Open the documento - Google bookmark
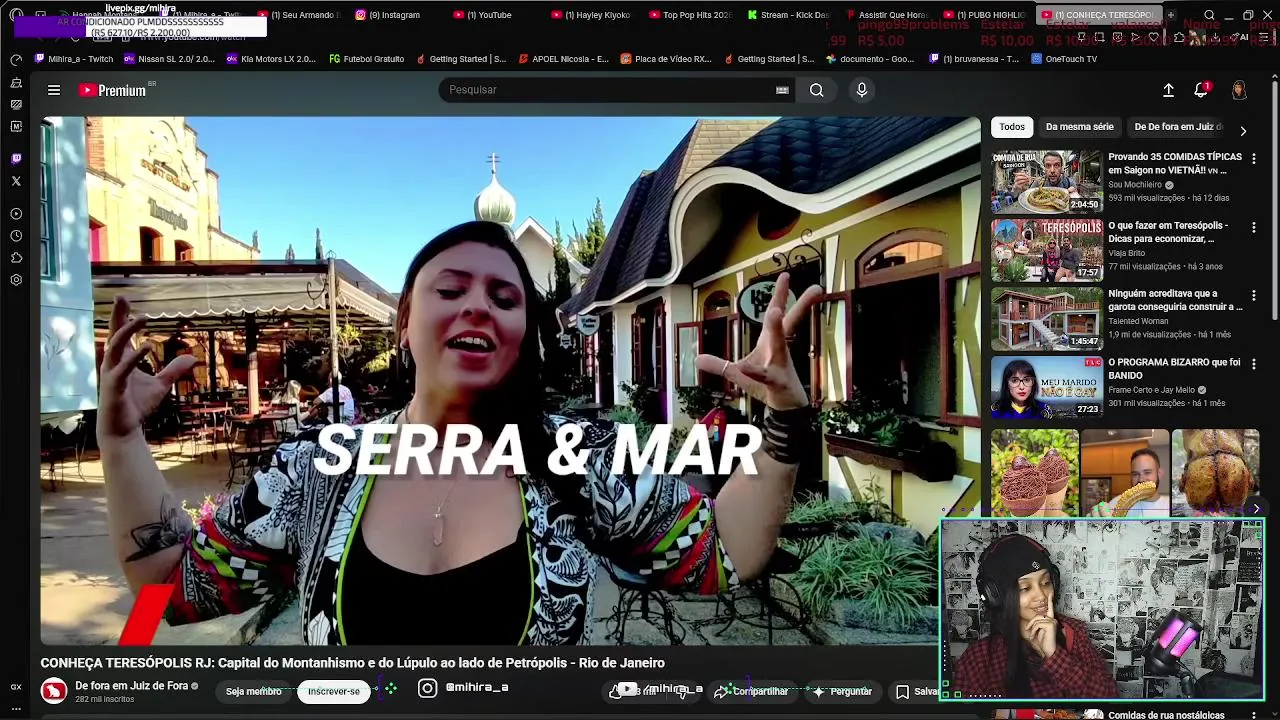The width and height of the screenshot is (1280, 720). (x=869, y=59)
